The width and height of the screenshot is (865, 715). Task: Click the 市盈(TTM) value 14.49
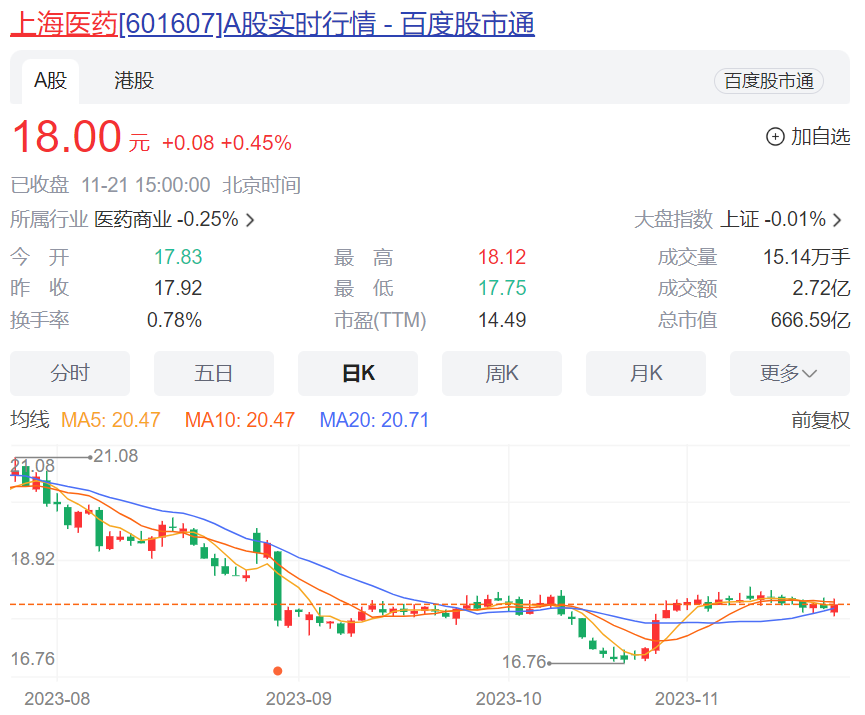(502, 320)
